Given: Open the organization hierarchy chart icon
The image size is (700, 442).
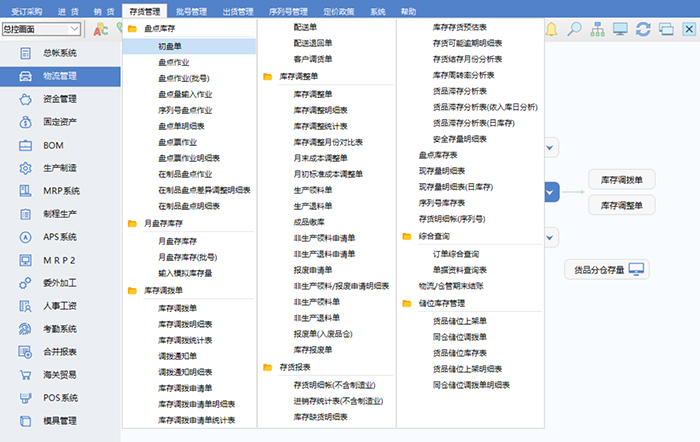Looking at the screenshot, I should click(x=598, y=30).
